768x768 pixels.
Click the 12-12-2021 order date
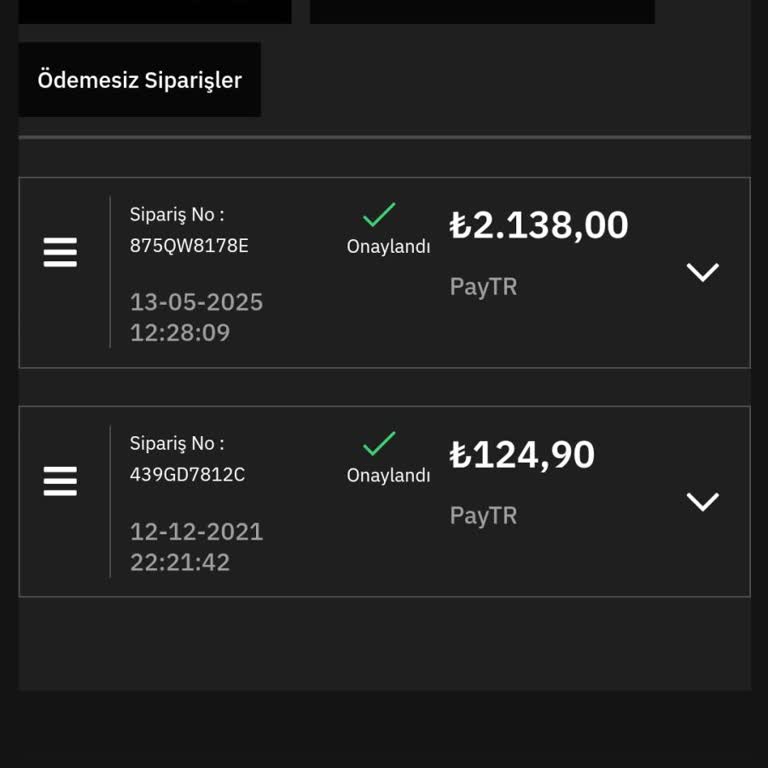[196, 531]
